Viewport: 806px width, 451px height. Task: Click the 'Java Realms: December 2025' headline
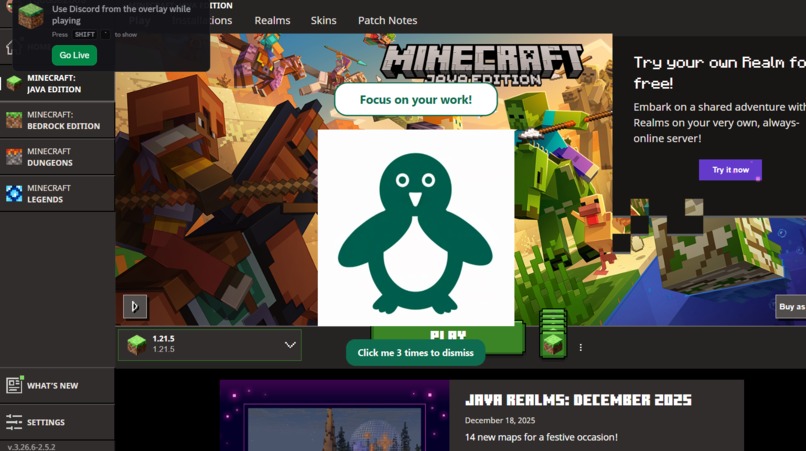[x=578, y=400]
